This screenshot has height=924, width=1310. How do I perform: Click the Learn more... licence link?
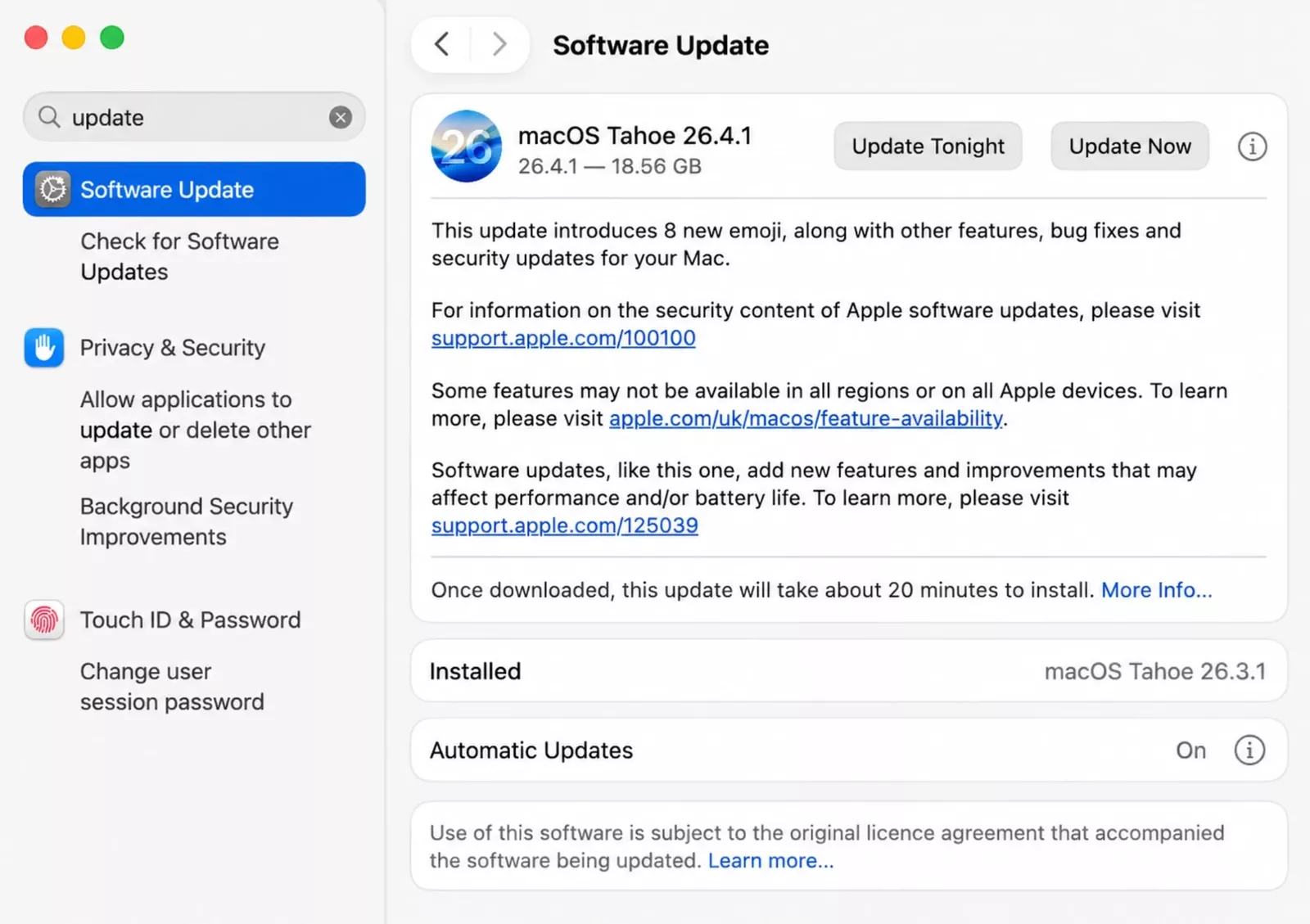(x=770, y=861)
